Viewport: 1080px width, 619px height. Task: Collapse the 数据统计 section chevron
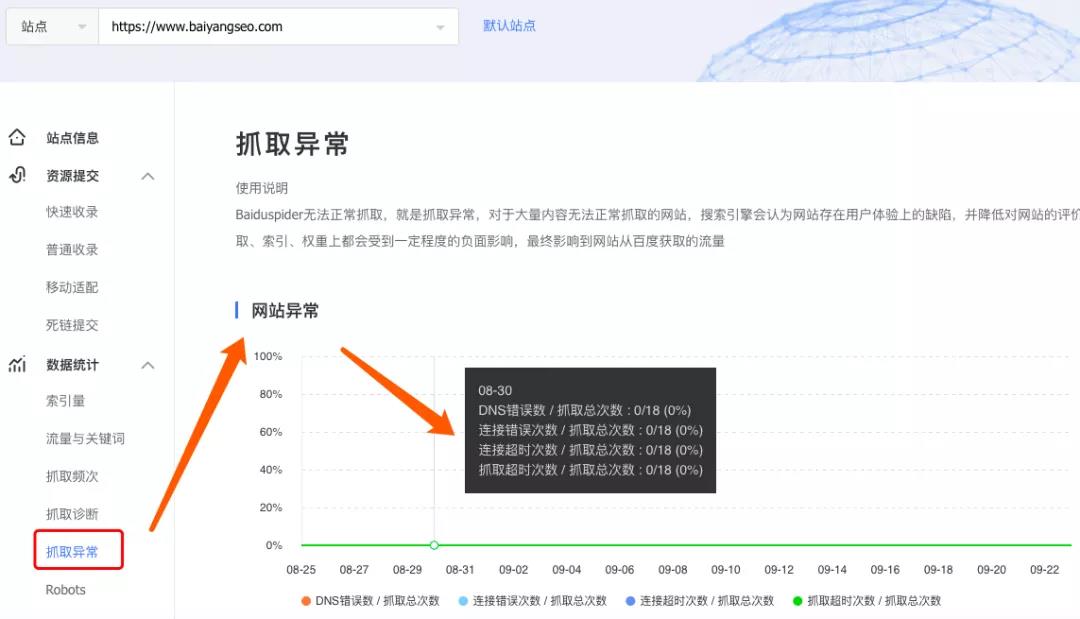[148, 365]
